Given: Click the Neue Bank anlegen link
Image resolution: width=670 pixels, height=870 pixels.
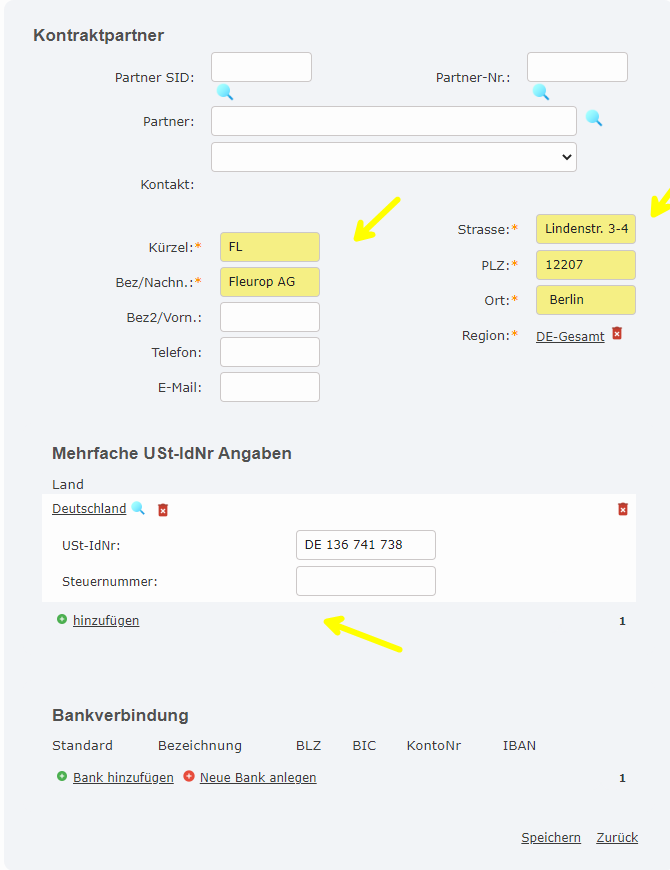Looking at the screenshot, I should click(x=258, y=777).
